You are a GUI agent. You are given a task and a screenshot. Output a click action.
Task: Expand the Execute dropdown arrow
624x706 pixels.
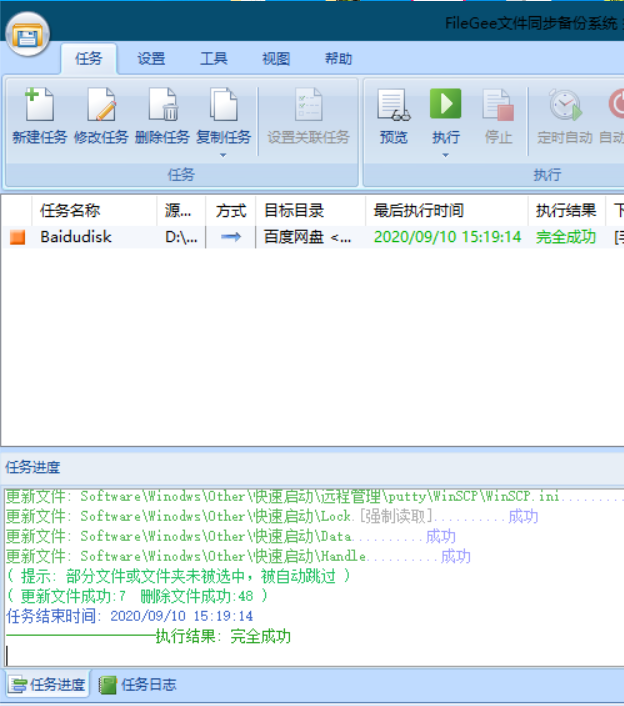click(446, 155)
